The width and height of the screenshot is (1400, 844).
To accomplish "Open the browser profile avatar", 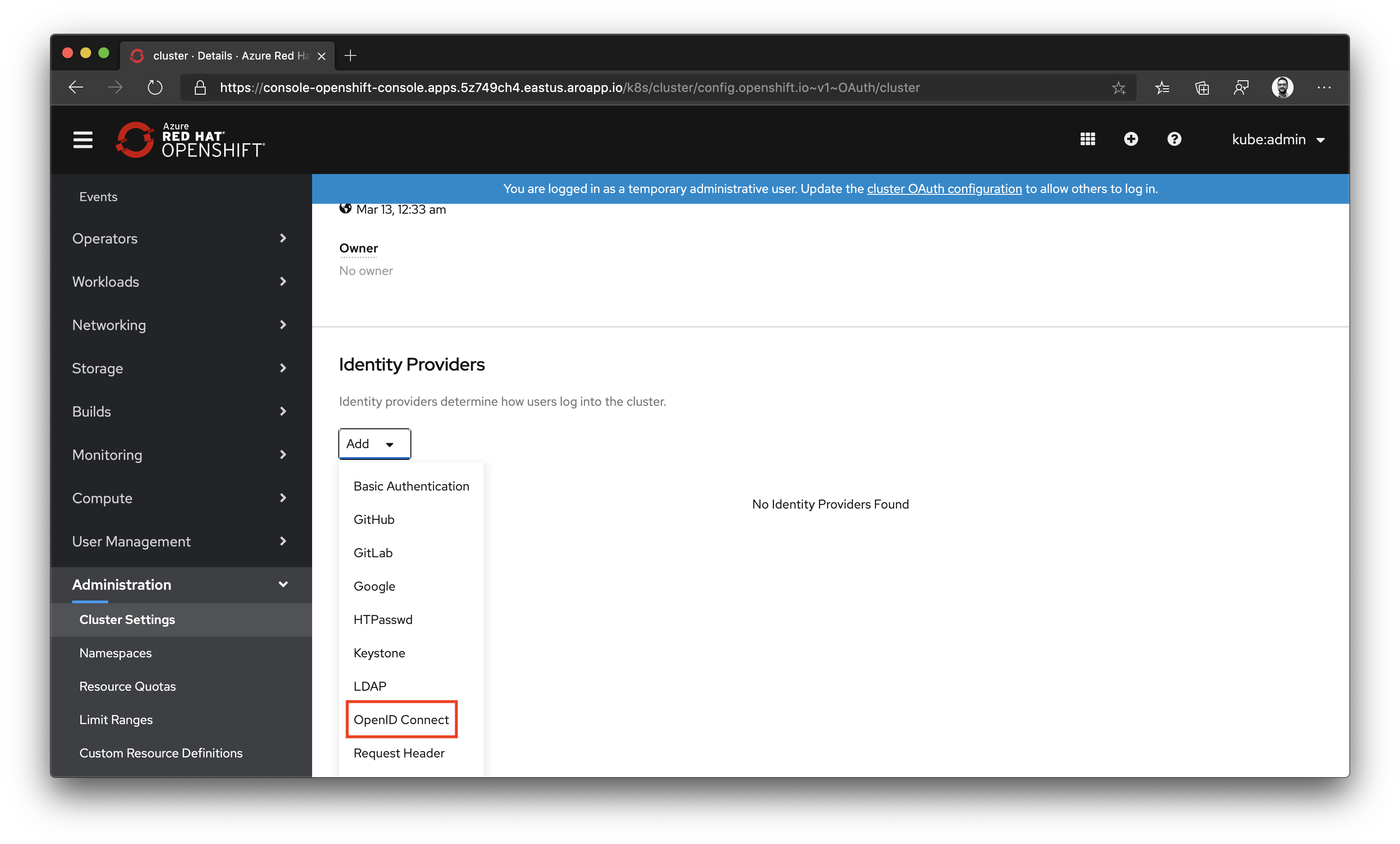I will point(1282,87).
